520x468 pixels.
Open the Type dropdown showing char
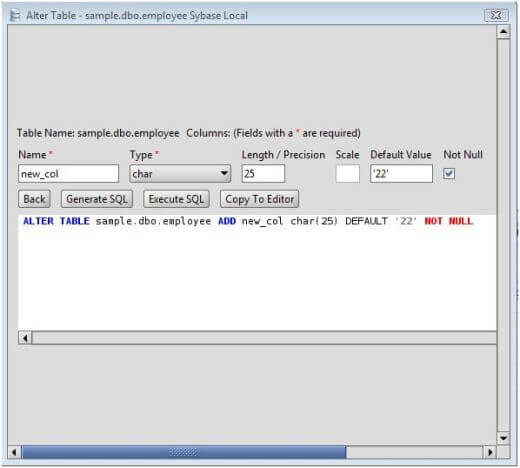tap(180, 174)
